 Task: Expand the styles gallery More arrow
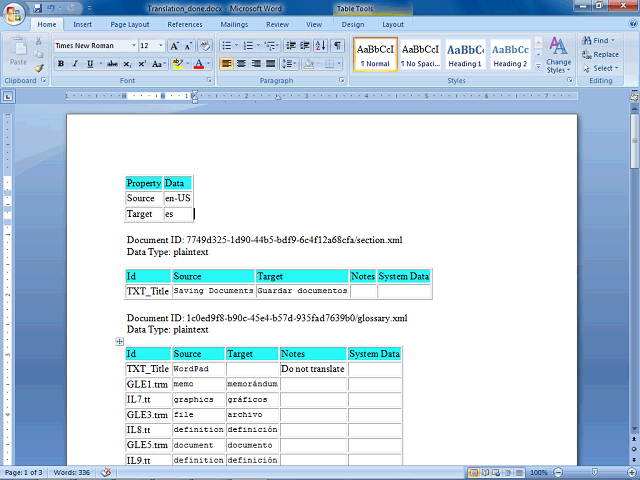coord(538,66)
